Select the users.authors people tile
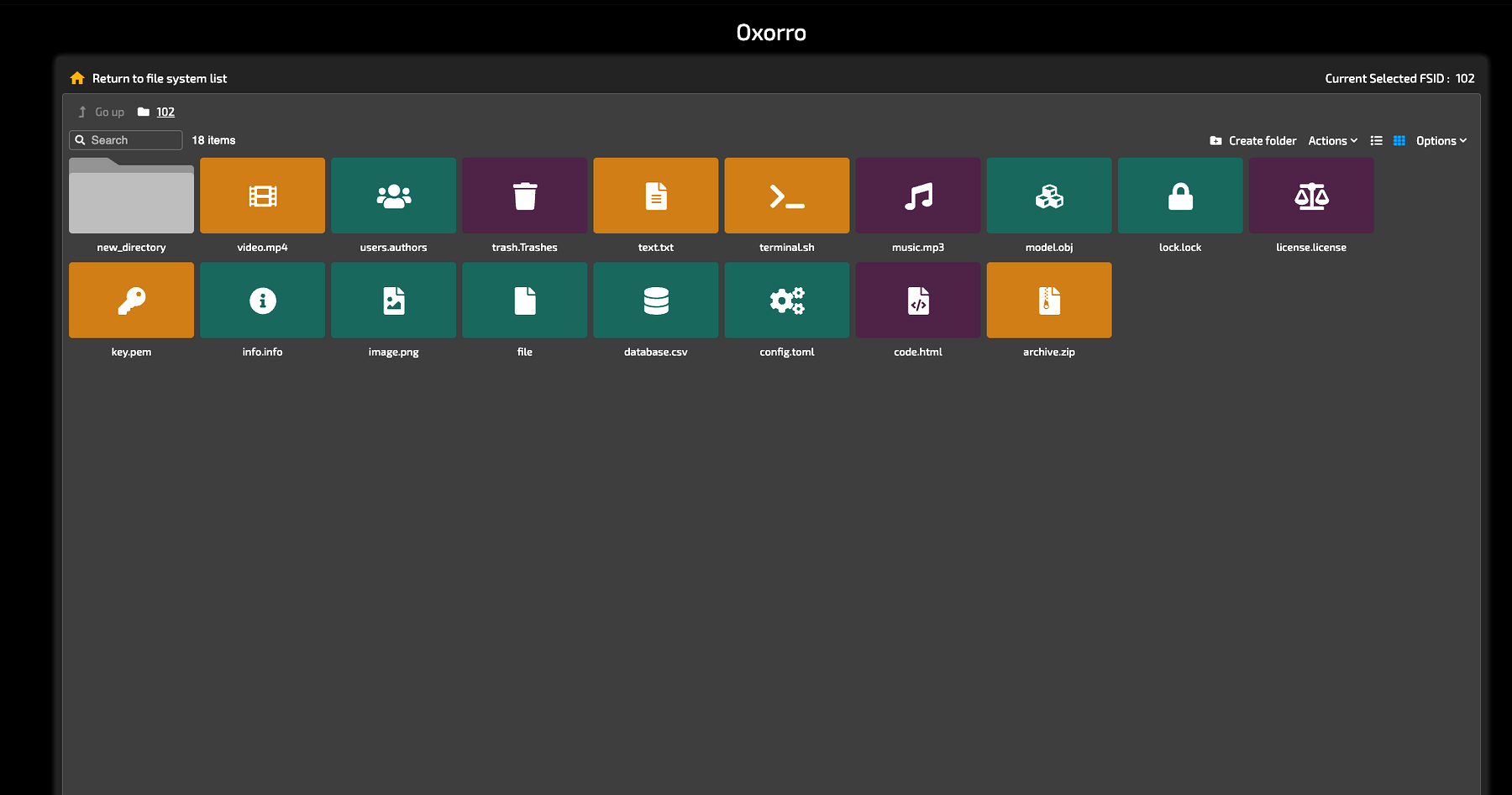 393,196
